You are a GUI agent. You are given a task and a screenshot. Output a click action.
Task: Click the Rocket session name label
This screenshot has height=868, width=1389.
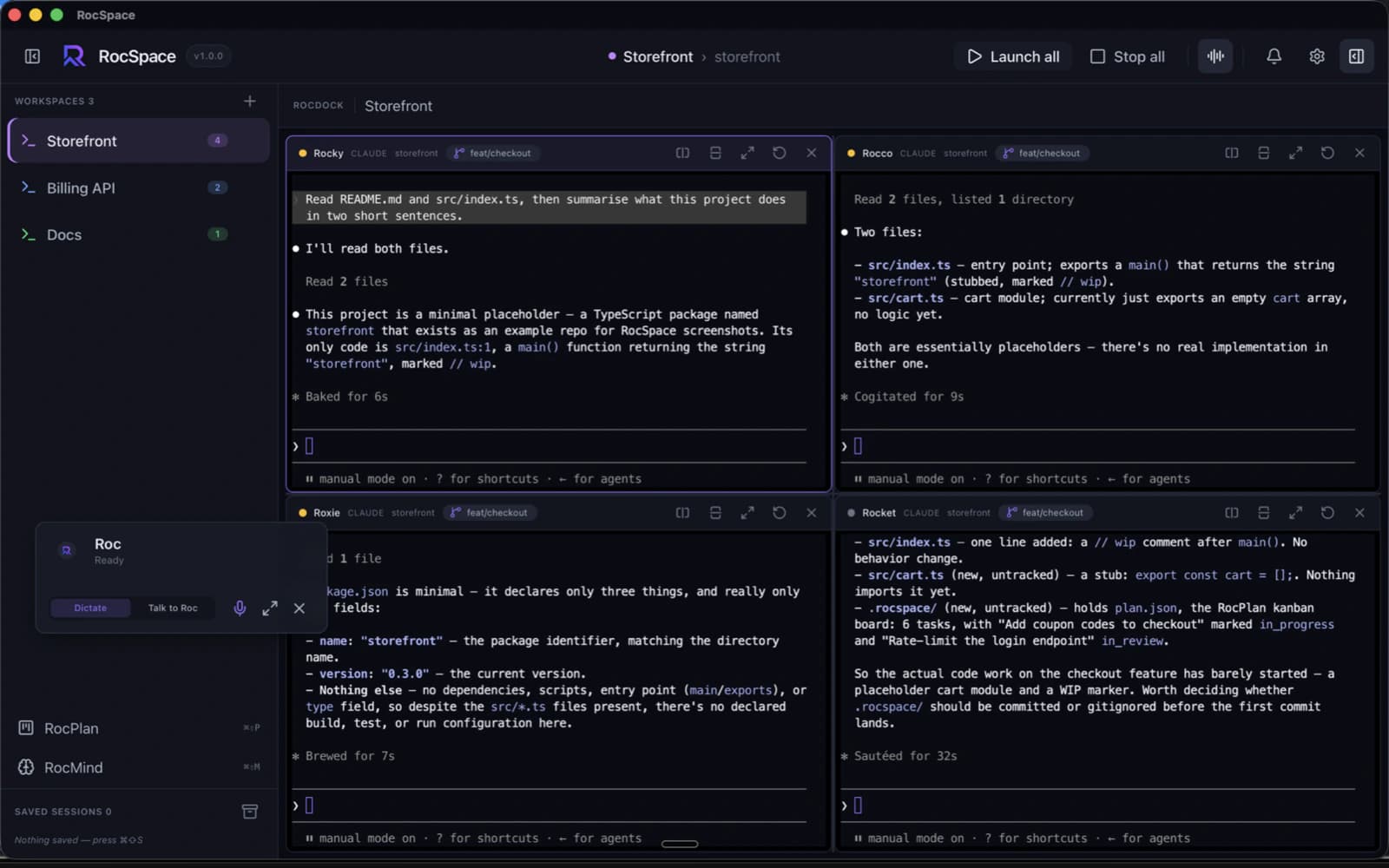[879, 513]
